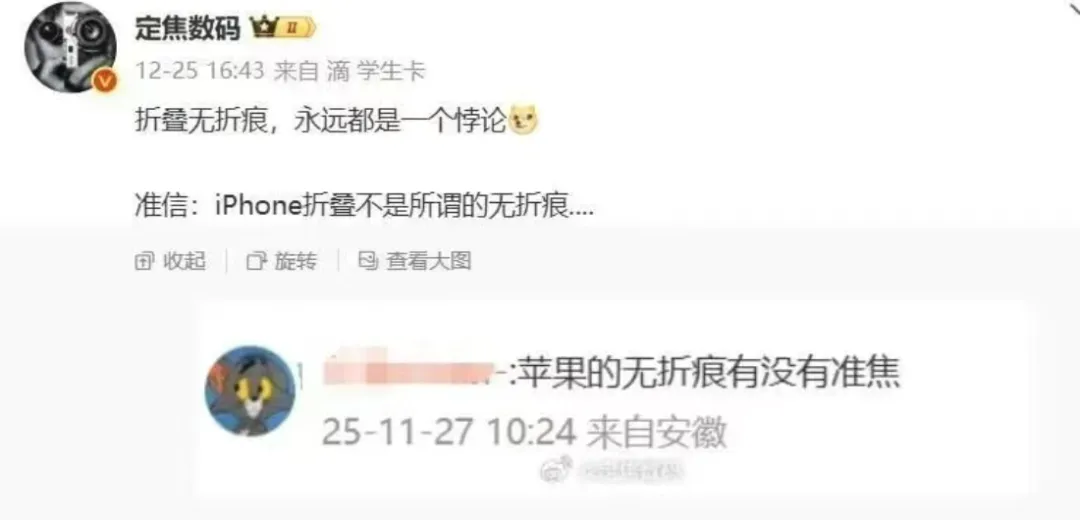Viewport: 1080px width, 520px height.
Task: Click the blurred watermark username text
Action: click(x=627, y=472)
